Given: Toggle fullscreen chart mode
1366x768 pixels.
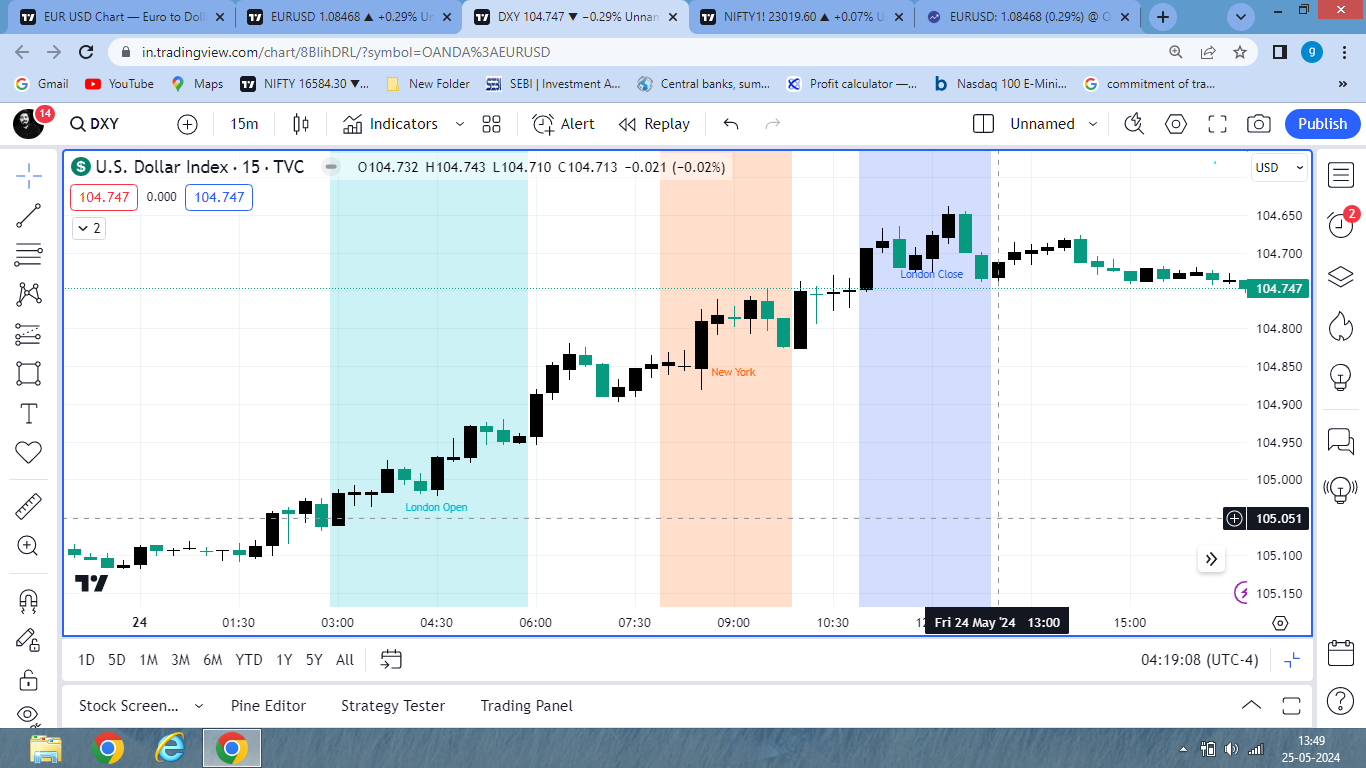Looking at the screenshot, I should [x=1216, y=124].
